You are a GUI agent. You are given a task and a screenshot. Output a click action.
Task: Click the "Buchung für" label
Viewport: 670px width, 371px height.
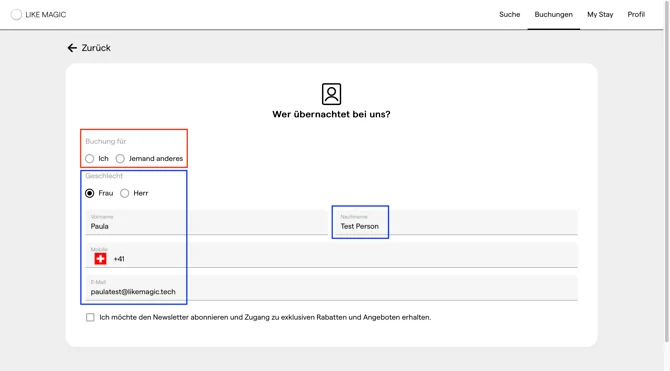click(106, 141)
